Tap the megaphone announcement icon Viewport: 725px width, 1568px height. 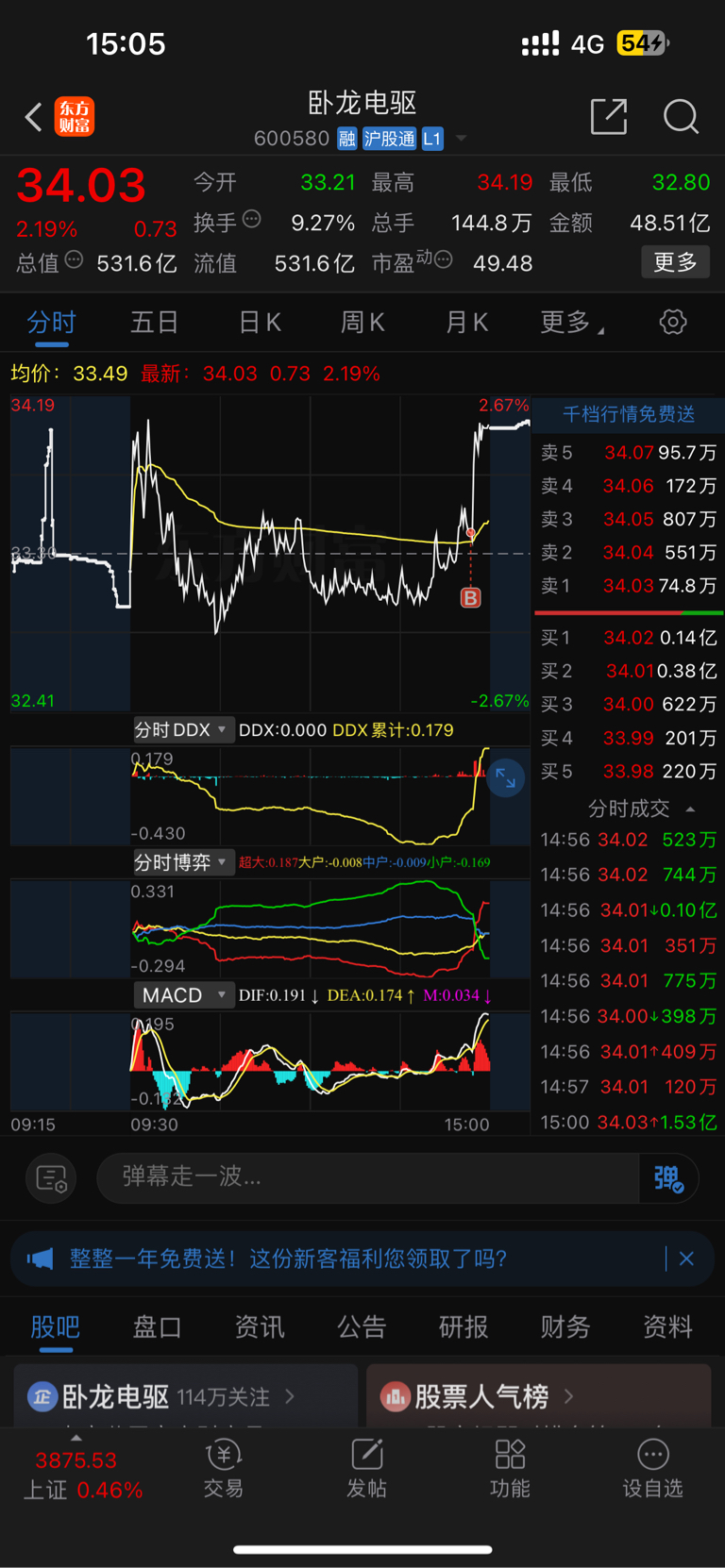pos(41,1259)
